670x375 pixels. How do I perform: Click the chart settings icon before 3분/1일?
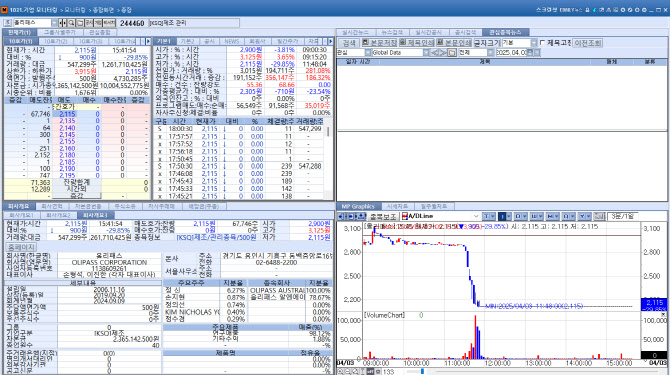coord(599,217)
